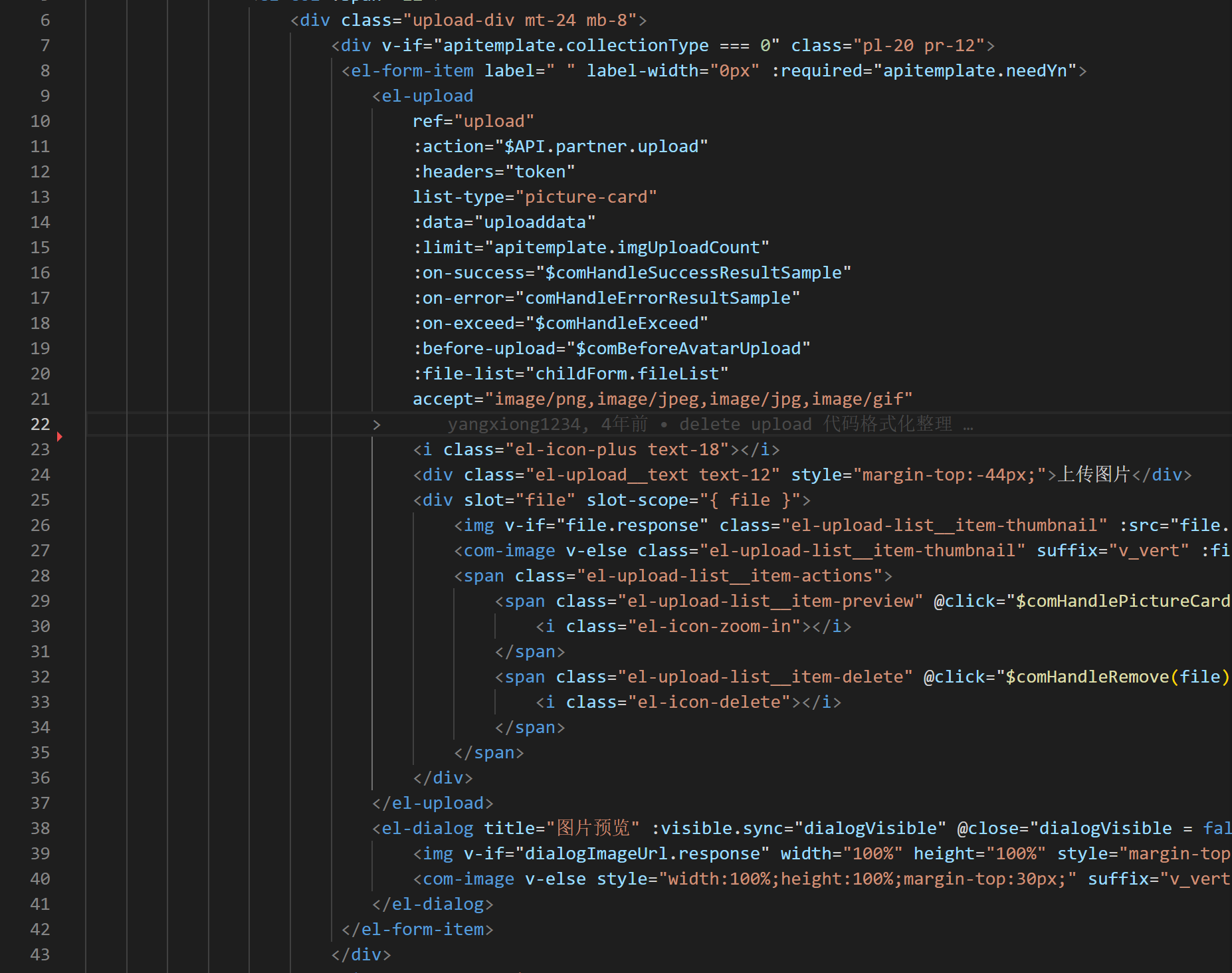Click the apitemplate.needYn required value
This screenshot has width=1232, height=973.
click(x=974, y=70)
